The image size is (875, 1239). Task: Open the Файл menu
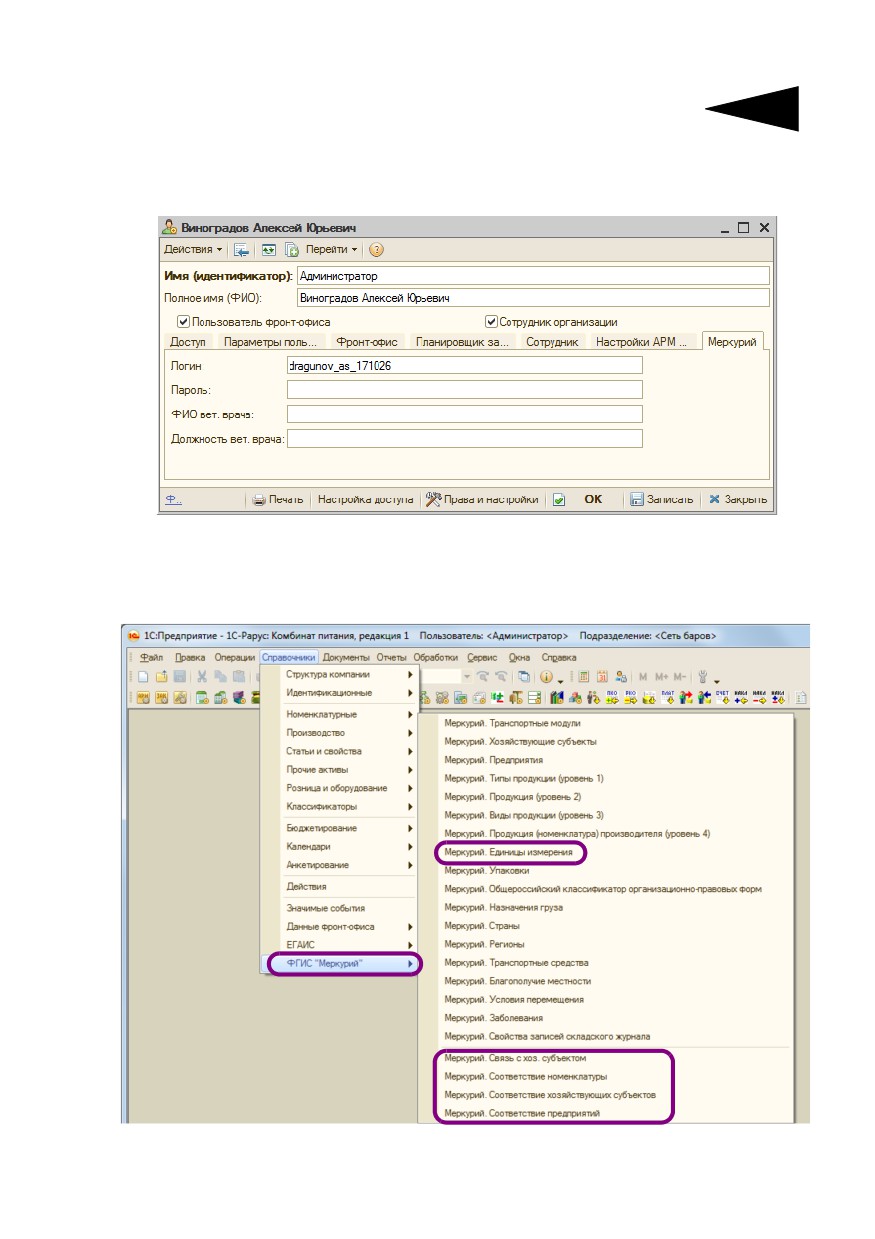point(153,657)
